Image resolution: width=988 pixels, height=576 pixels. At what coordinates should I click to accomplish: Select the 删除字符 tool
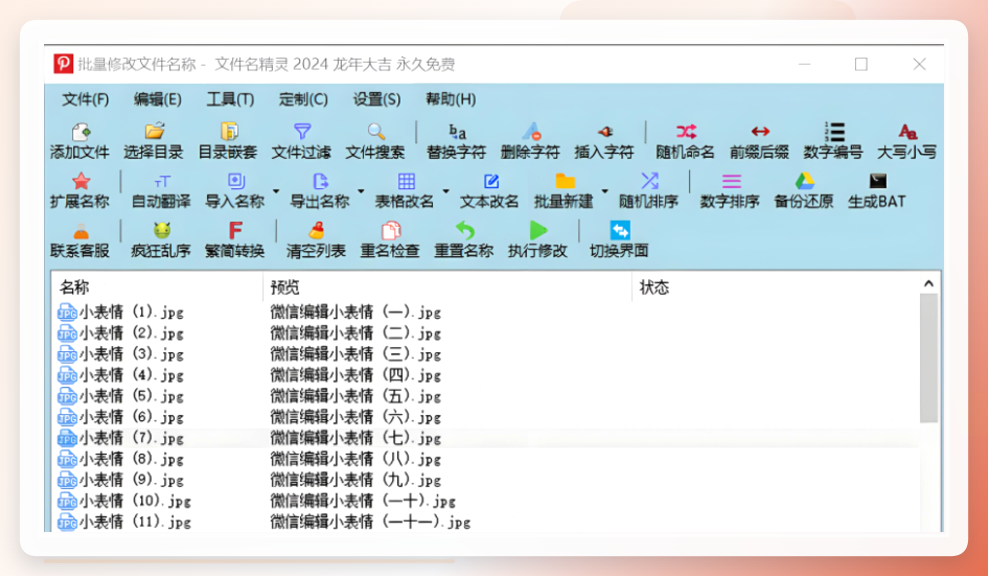(x=530, y=141)
